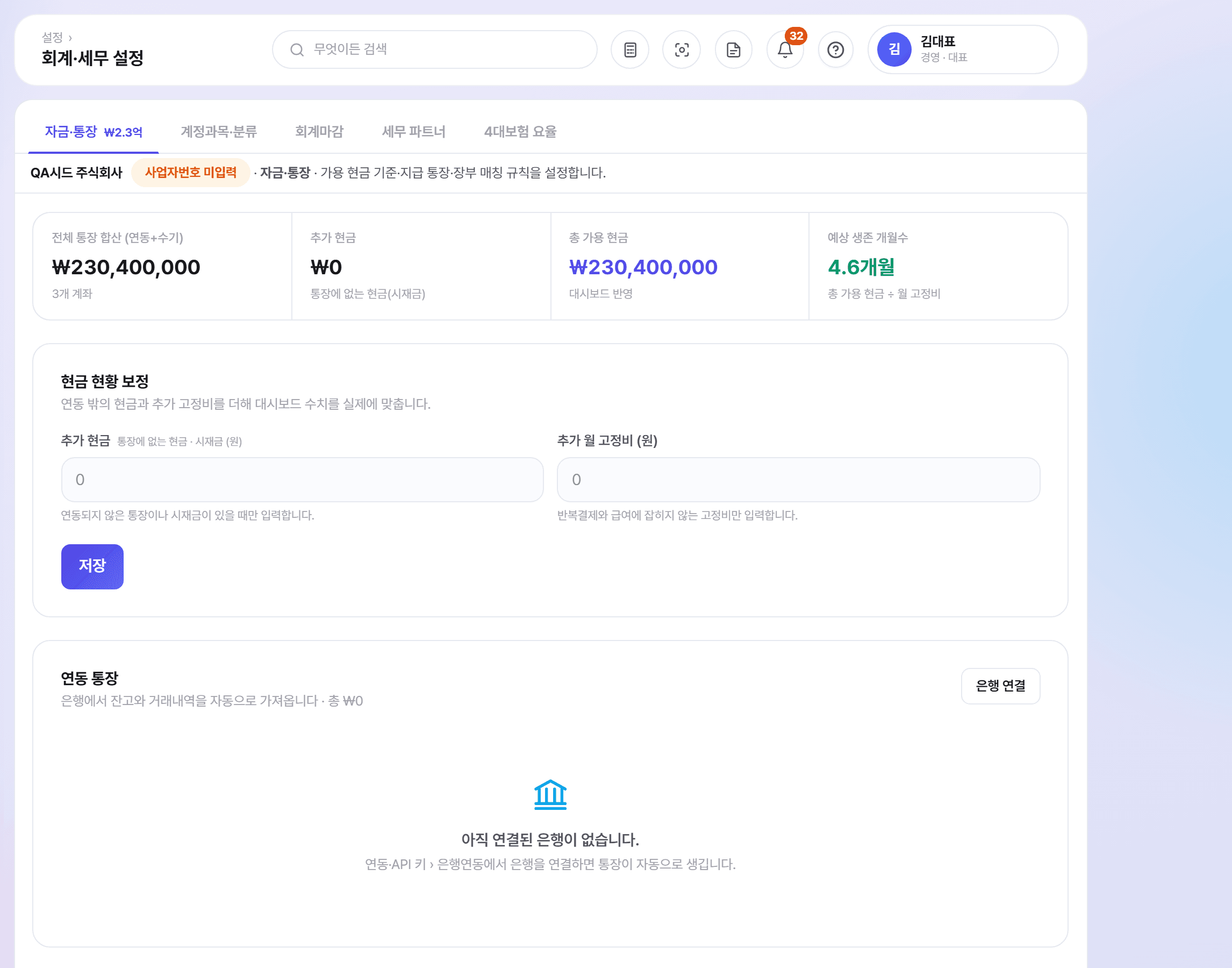Click the magnifier search icon
The height and width of the screenshot is (968, 1232).
tap(297, 50)
